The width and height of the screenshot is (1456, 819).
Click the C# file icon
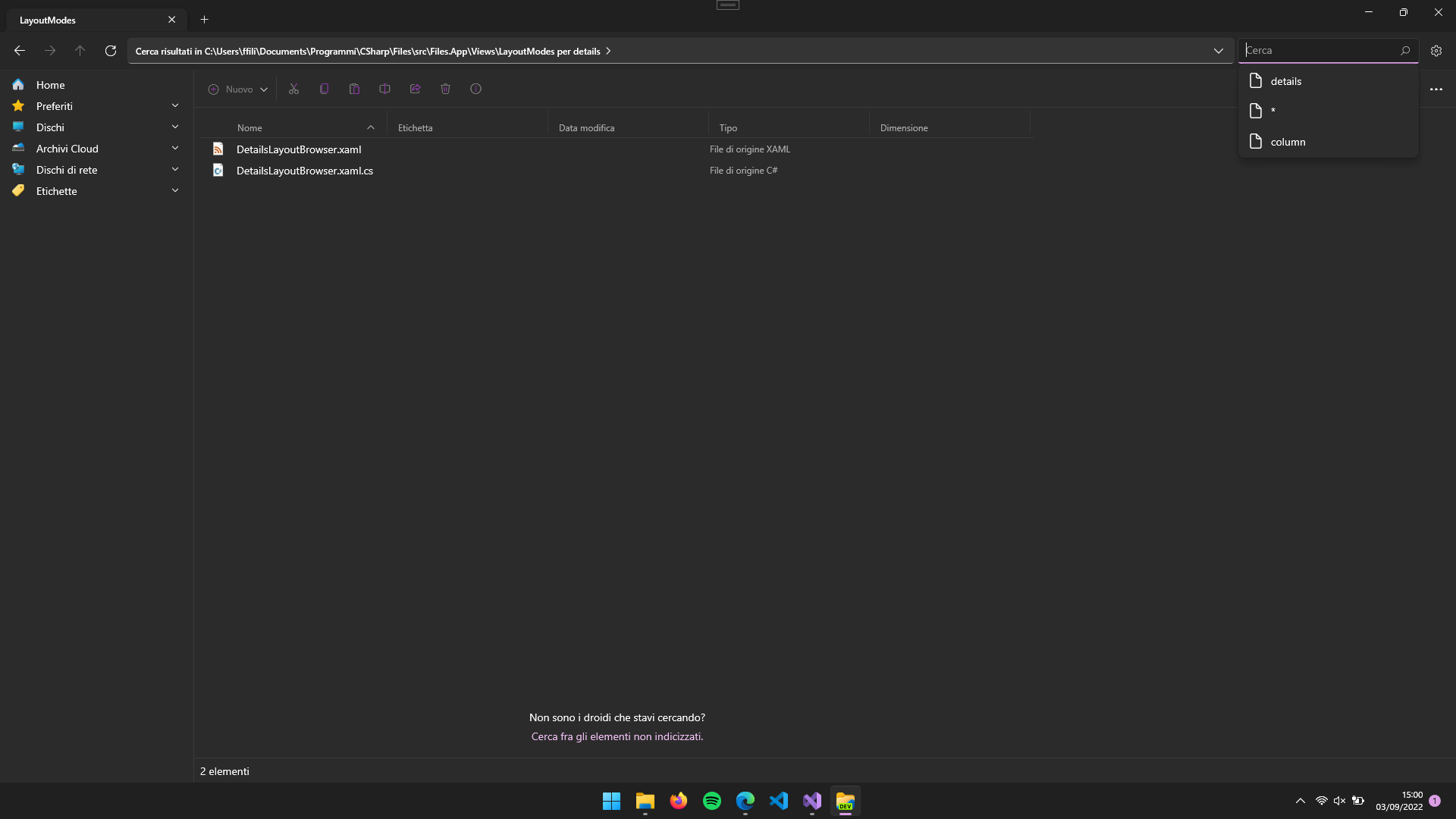pyautogui.click(x=218, y=170)
